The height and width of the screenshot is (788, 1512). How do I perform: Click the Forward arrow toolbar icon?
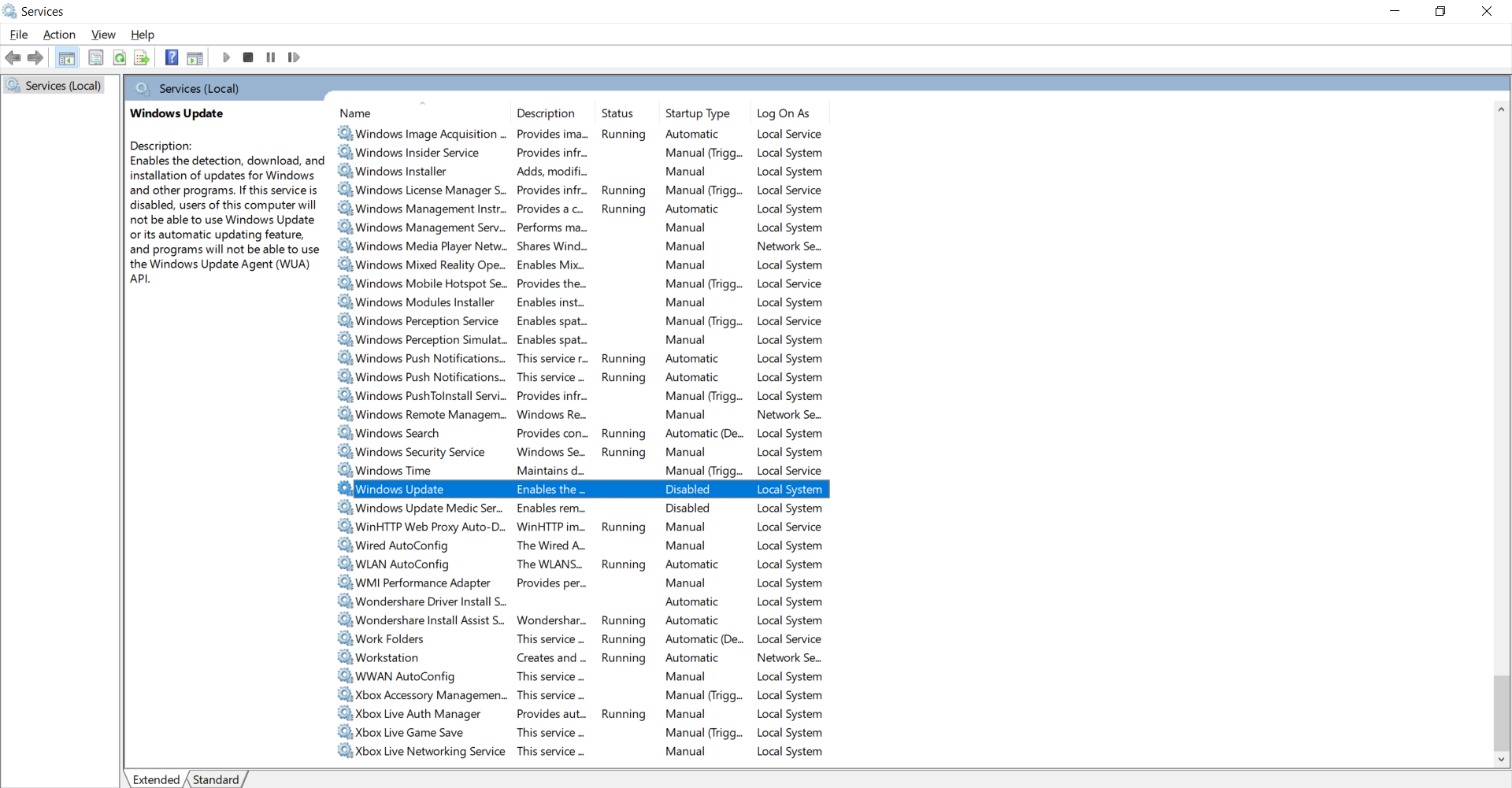click(35, 57)
